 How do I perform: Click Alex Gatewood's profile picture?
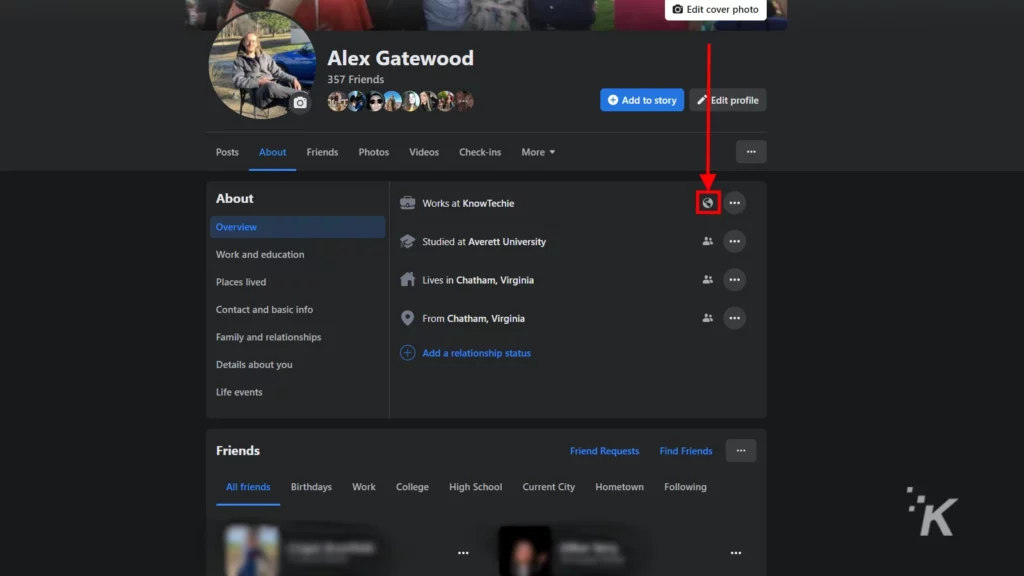pyautogui.click(x=262, y=65)
